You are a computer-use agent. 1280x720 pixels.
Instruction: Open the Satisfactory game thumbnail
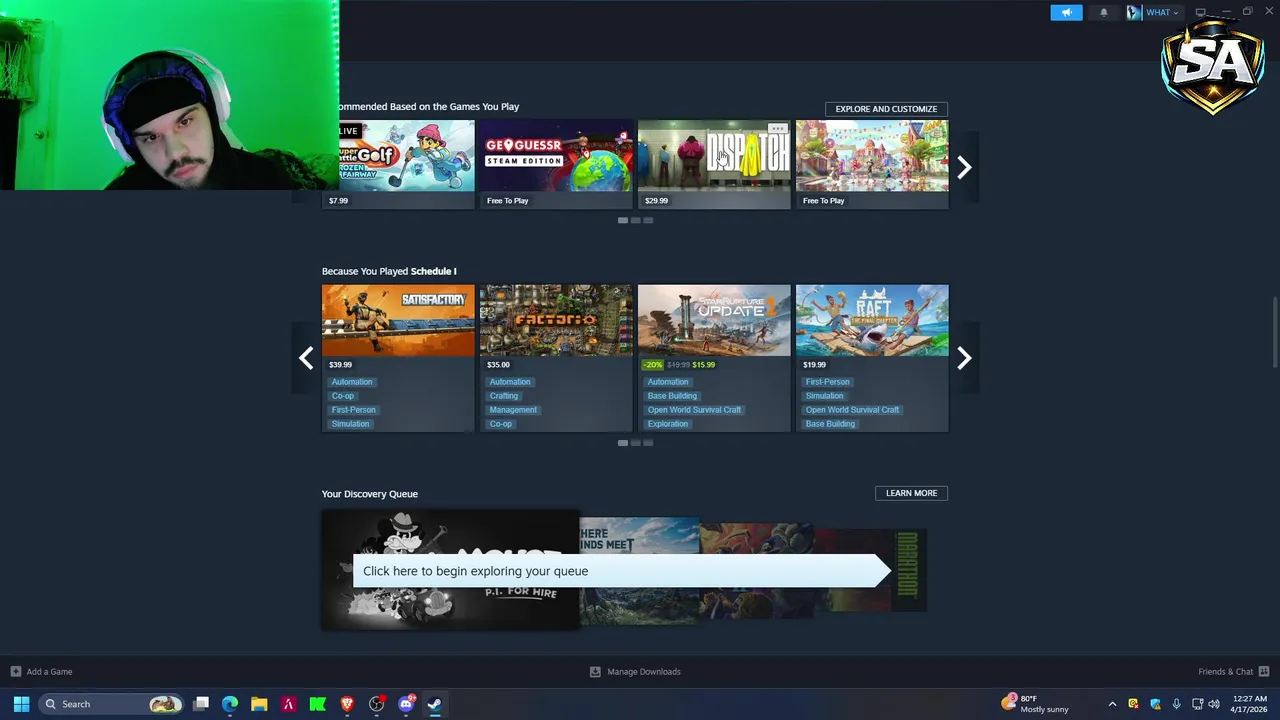[x=398, y=320]
